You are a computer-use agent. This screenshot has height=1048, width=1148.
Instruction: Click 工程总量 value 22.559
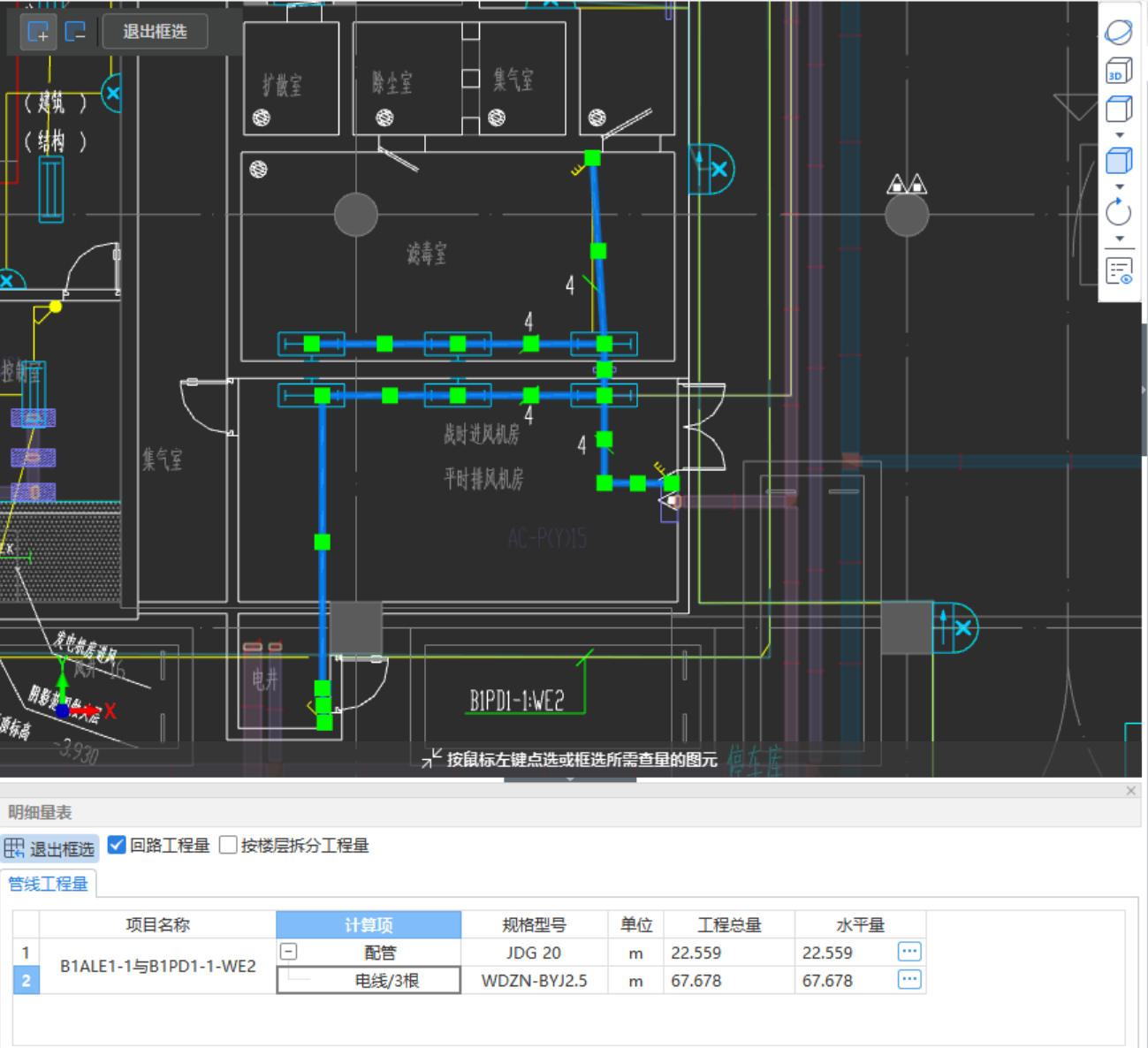729,953
